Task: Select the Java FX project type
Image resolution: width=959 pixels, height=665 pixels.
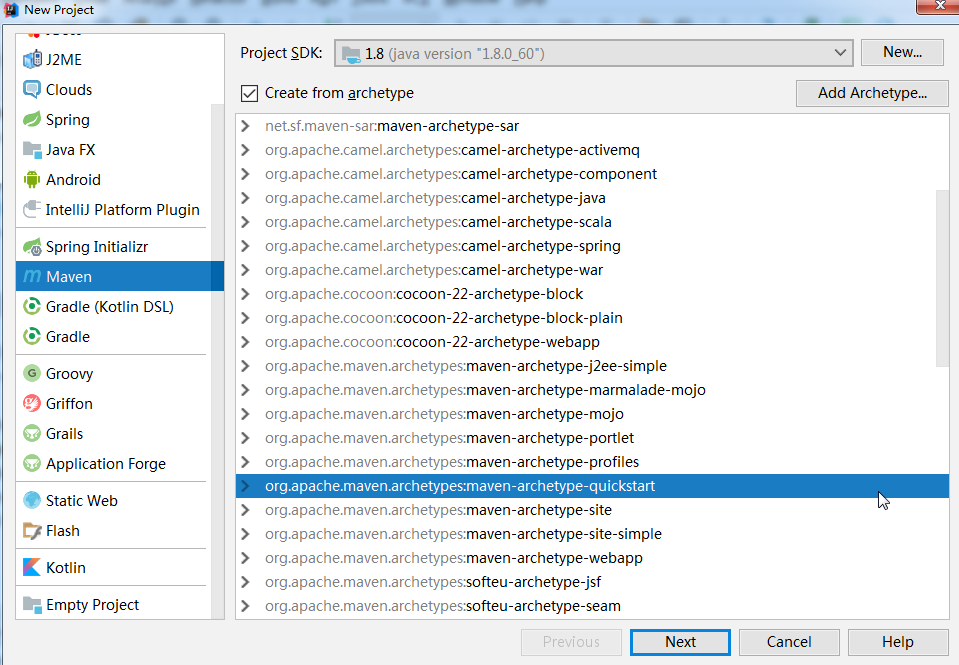Action: [x=113, y=149]
